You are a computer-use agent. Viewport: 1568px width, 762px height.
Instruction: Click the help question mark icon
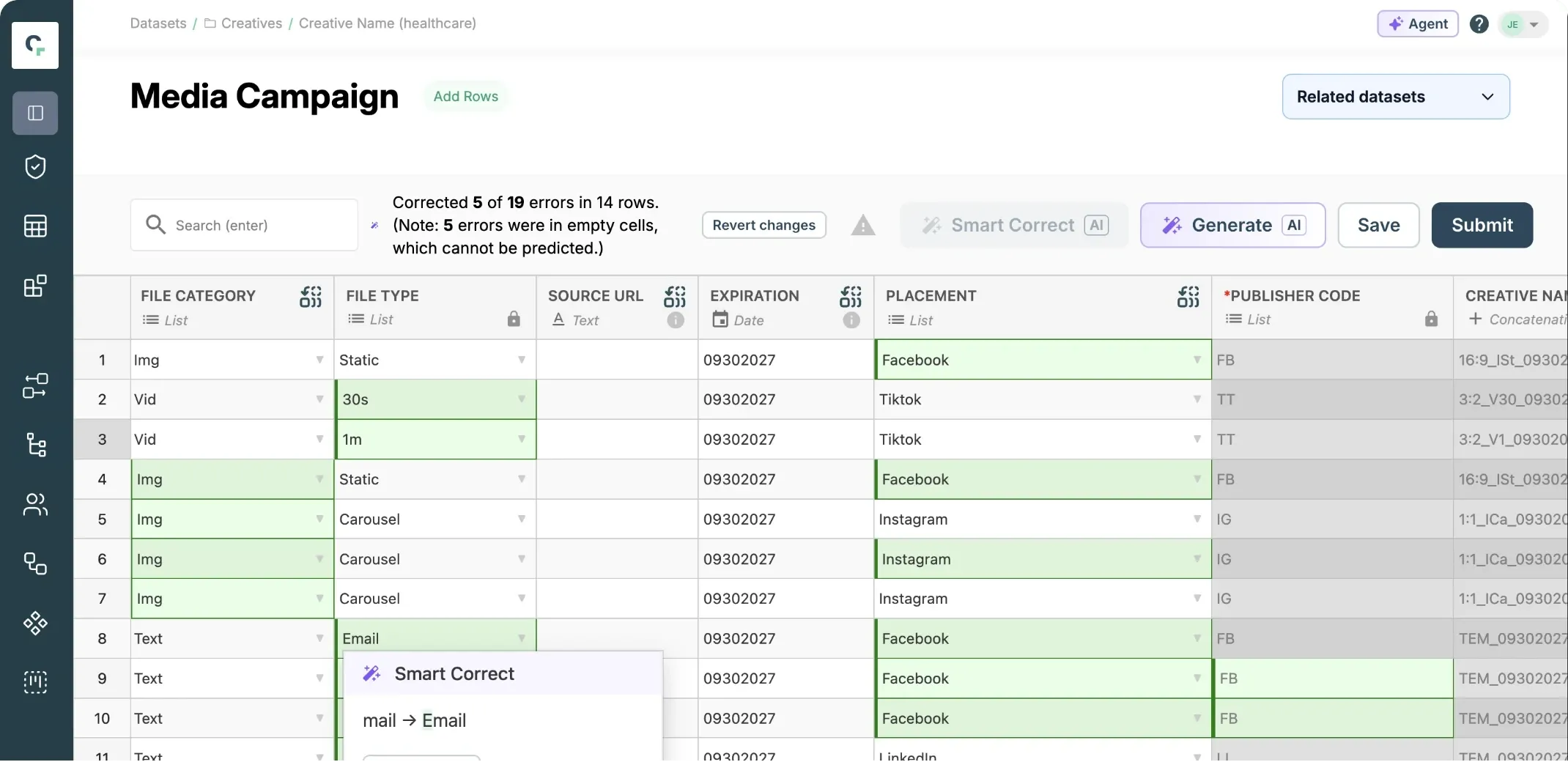(1479, 24)
